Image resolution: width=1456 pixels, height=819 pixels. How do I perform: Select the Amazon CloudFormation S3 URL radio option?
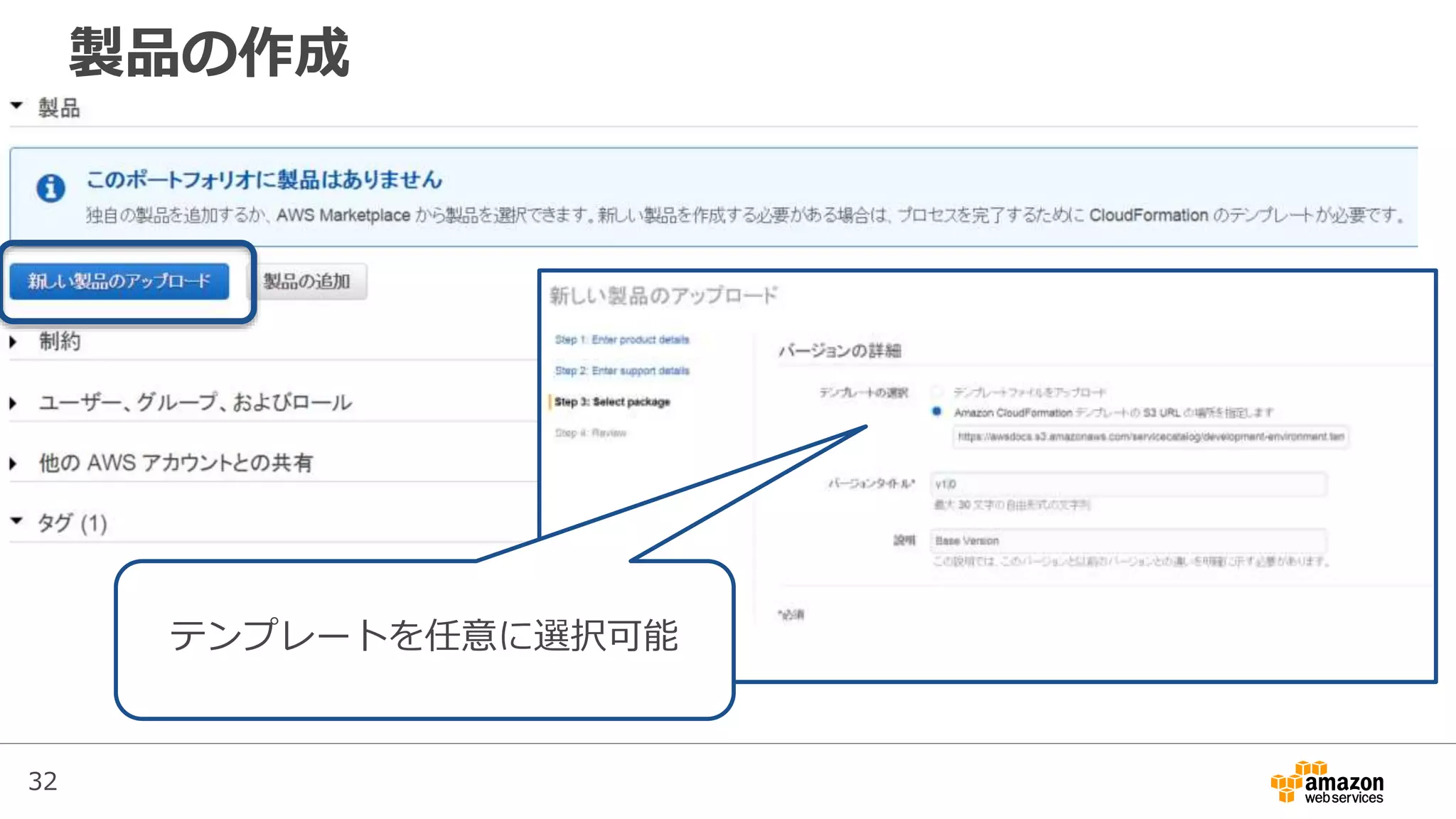pyautogui.click(x=937, y=412)
